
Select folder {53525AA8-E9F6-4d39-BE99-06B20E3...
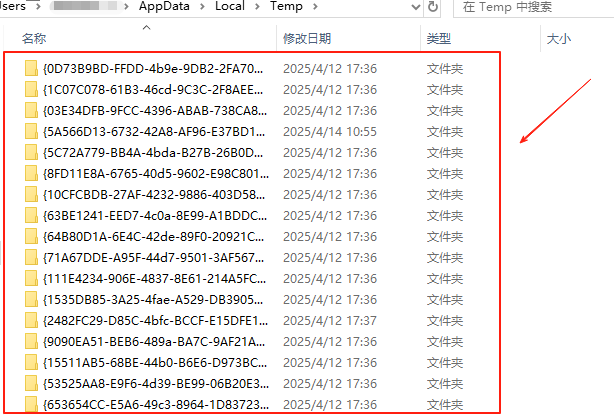point(155,384)
